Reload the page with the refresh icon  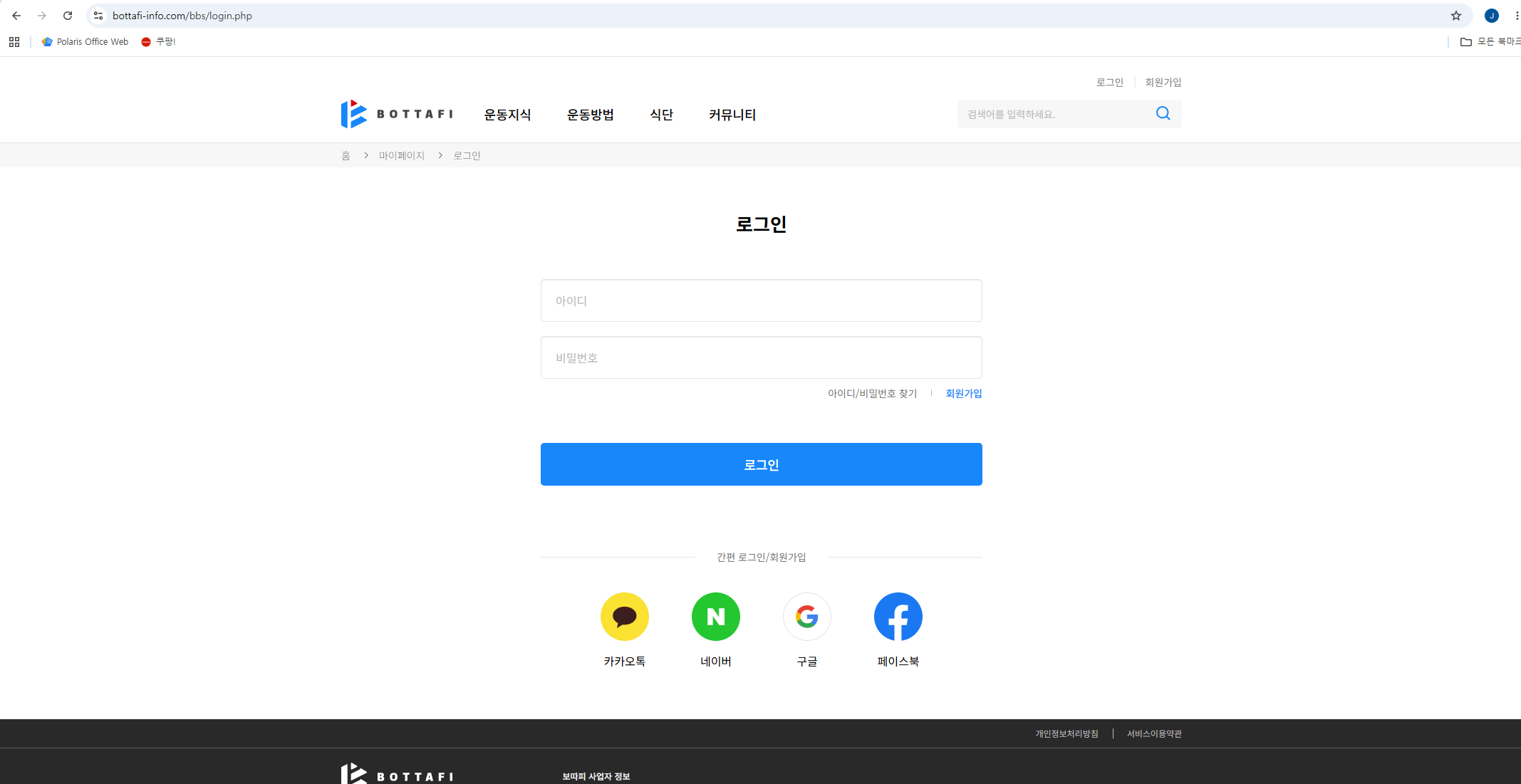(x=68, y=16)
